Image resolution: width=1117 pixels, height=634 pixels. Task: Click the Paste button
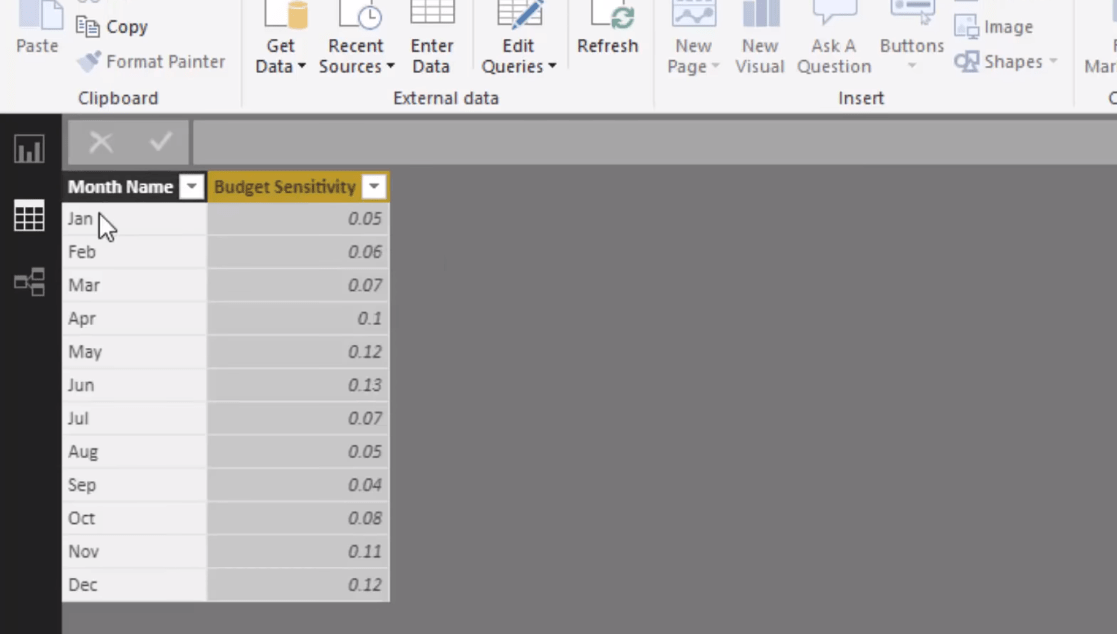(x=38, y=28)
